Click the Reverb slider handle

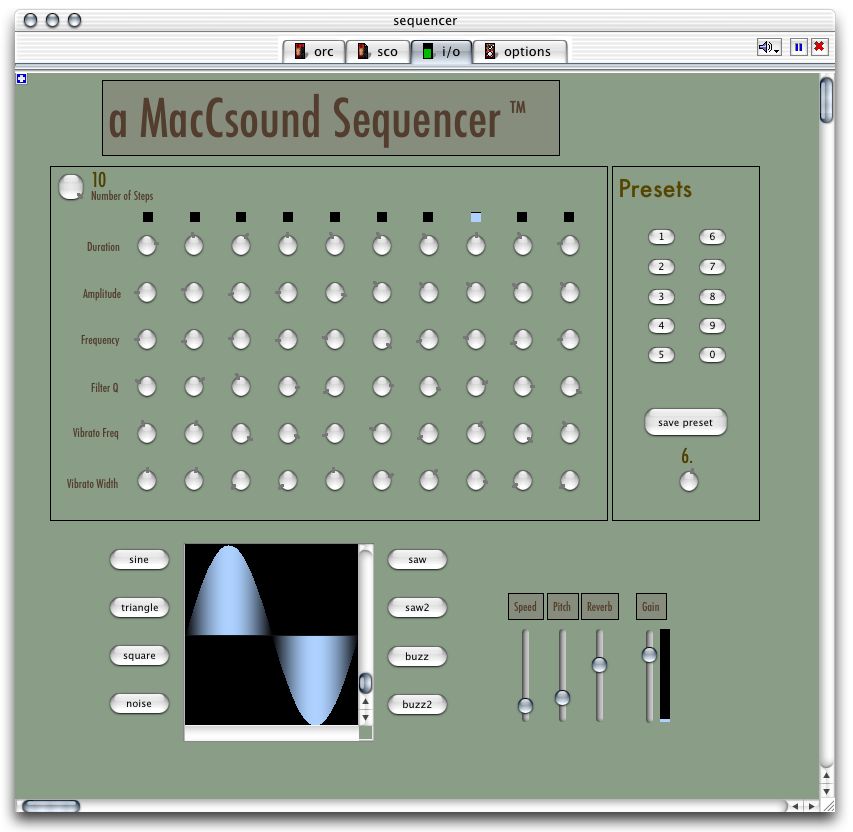[x=599, y=664]
